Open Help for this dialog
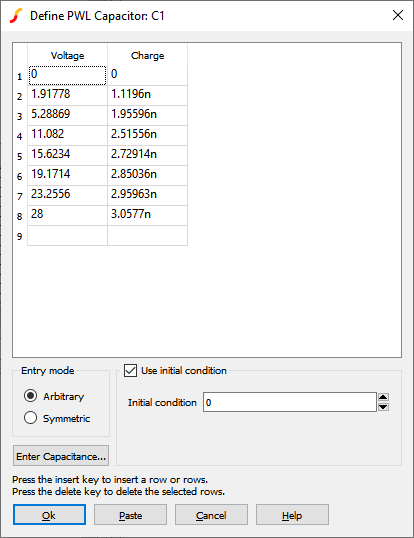Image resolution: width=414 pixels, height=538 pixels. coord(292,515)
